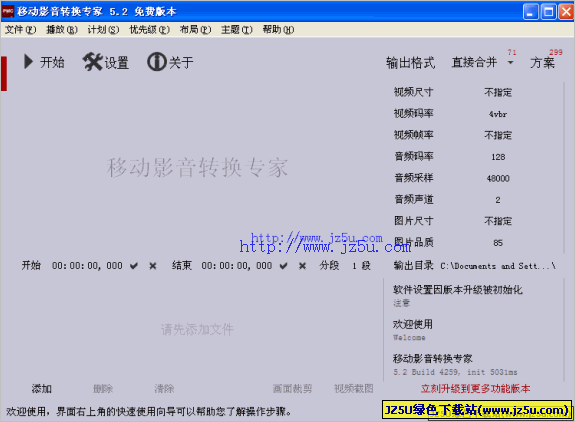Expand the 直接合并 dropdown arrow

tap(510, 63)
